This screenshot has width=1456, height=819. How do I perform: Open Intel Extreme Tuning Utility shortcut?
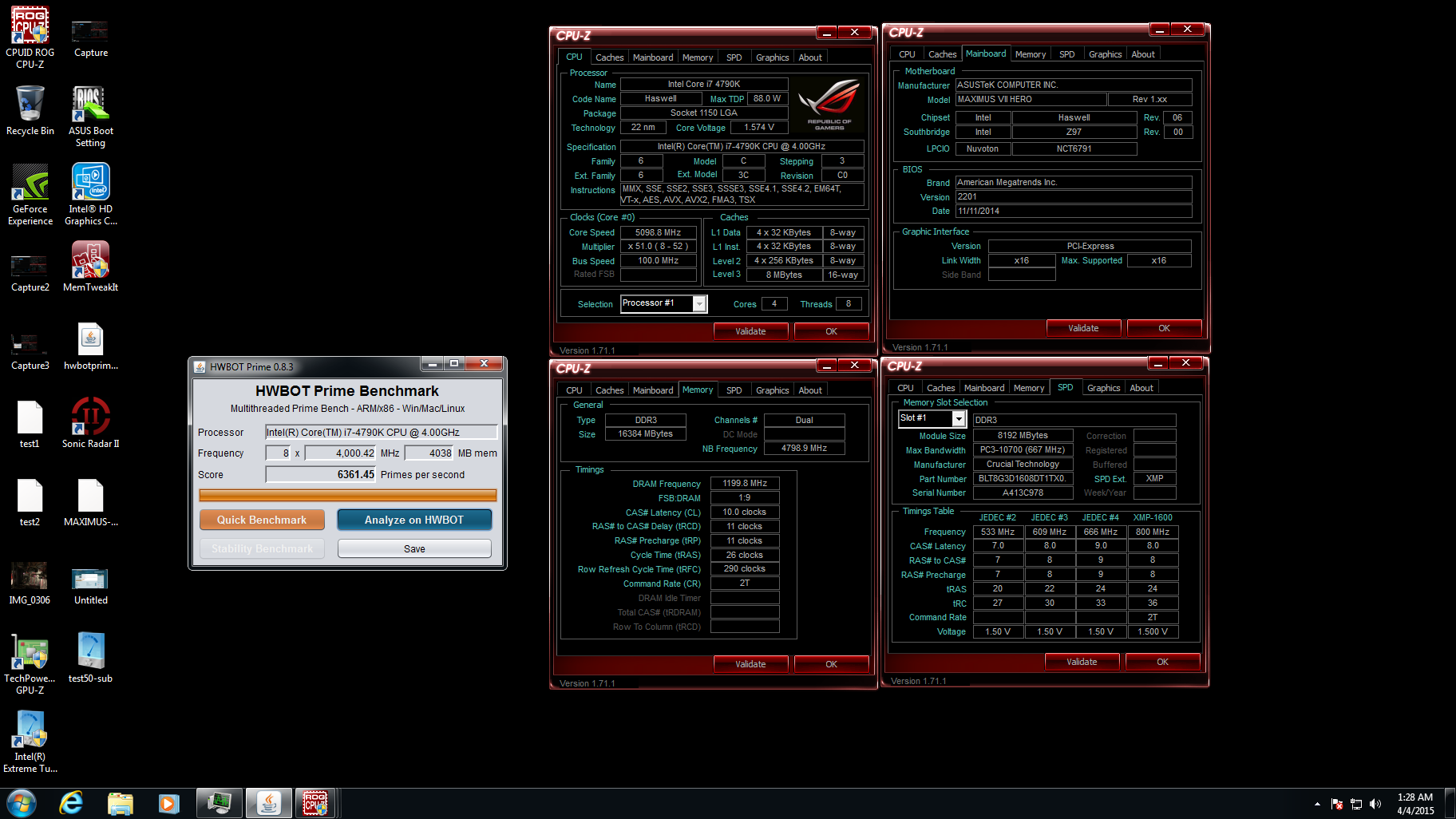click(x=30, y=742)
